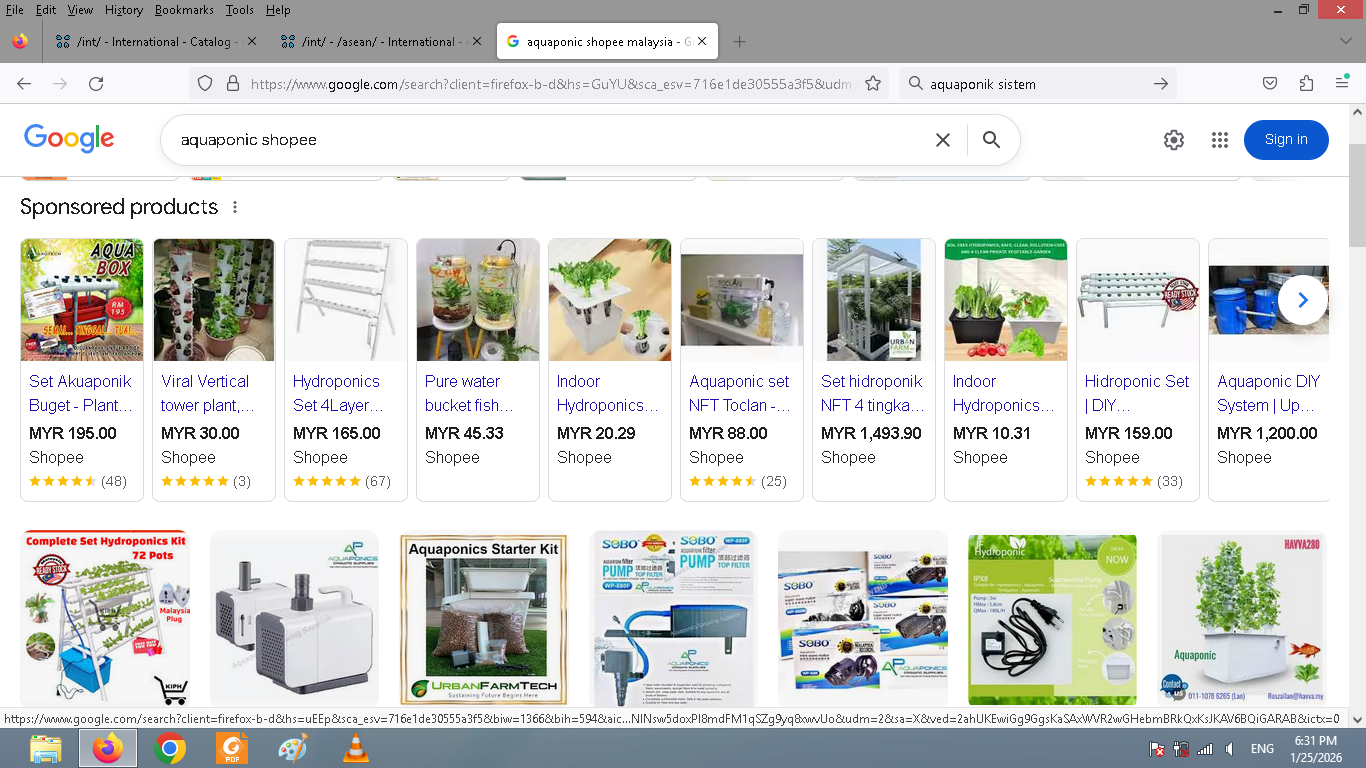Screen dimensions: 1366x768
Task: Open Aquaponic DIY System product link
Action: click(1269, 393)
